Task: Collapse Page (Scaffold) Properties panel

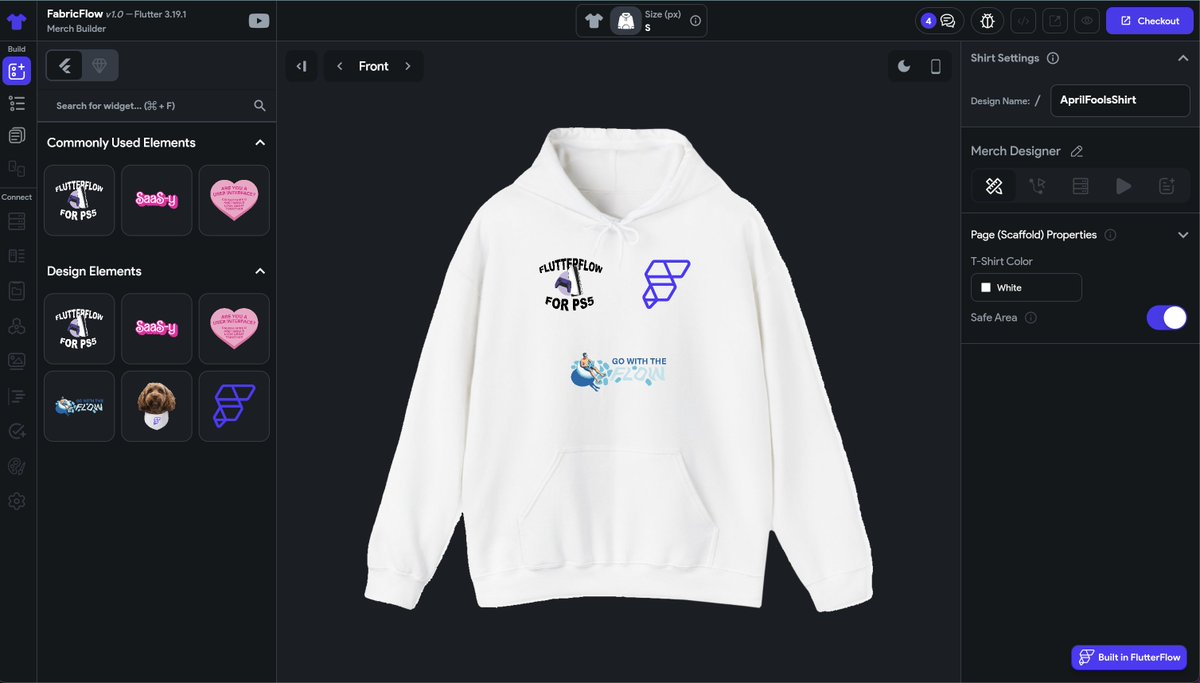Action: coord(1183,234)
